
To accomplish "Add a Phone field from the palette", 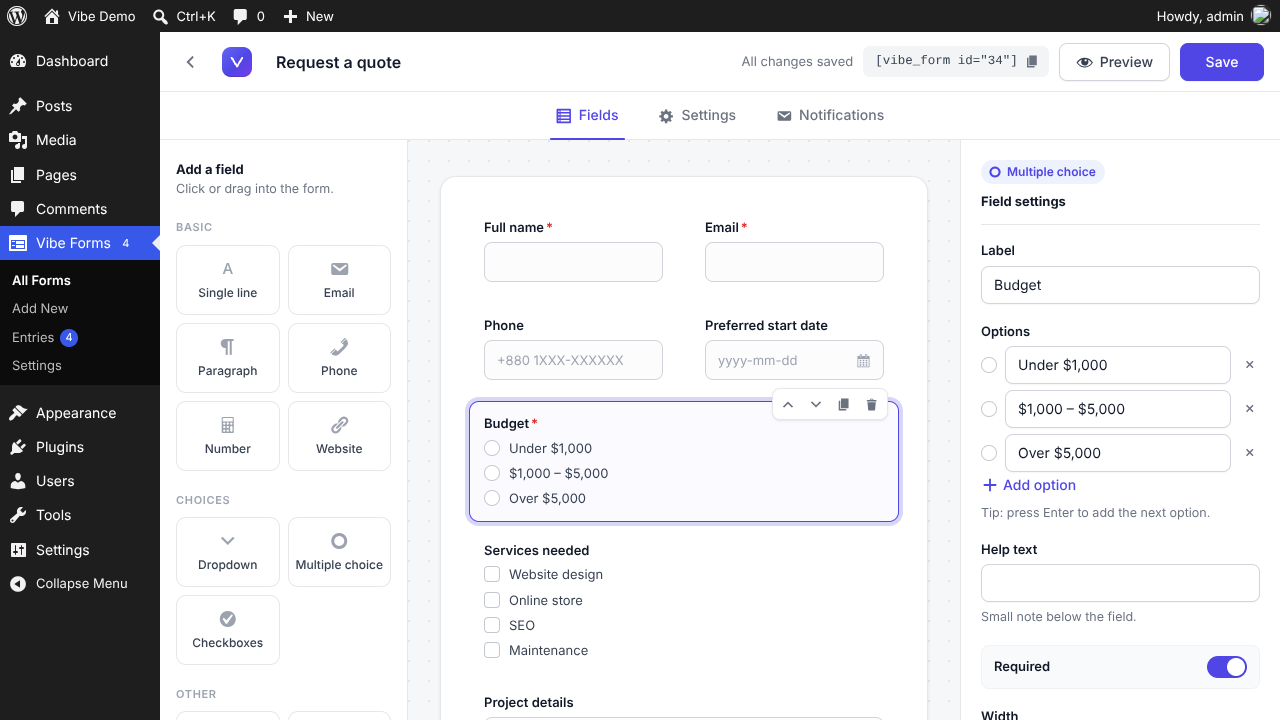I will click(x=339, y=358).
